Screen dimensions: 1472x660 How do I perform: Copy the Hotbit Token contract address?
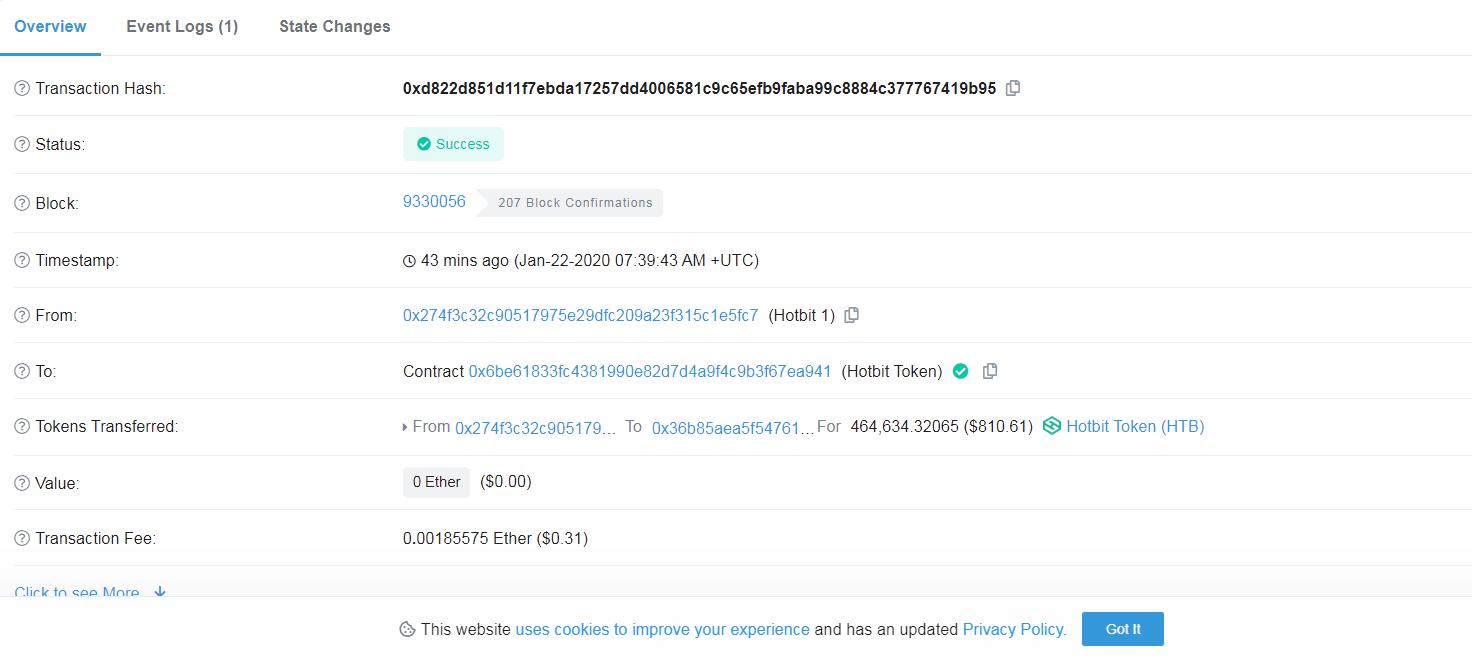[x=990, y=371]
